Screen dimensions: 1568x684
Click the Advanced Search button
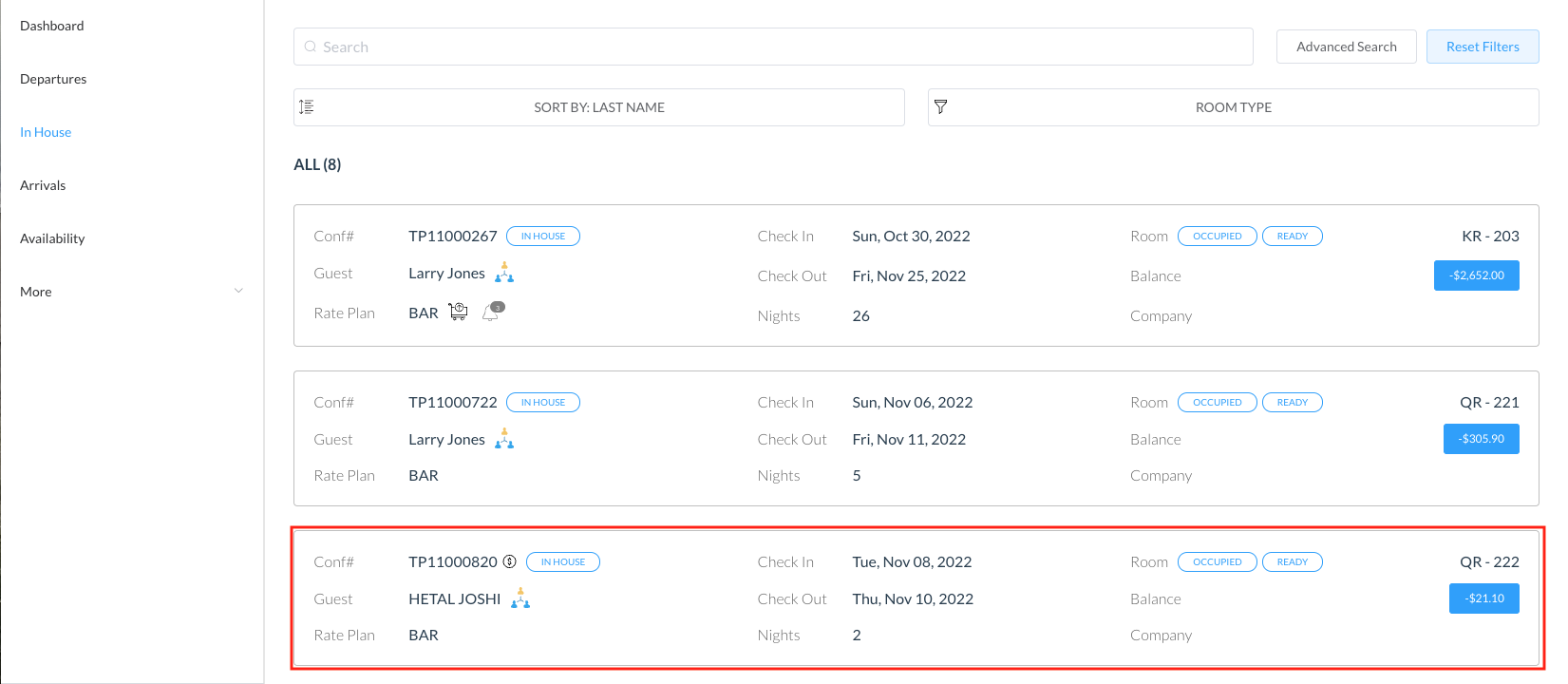(x=1346, y=47)
